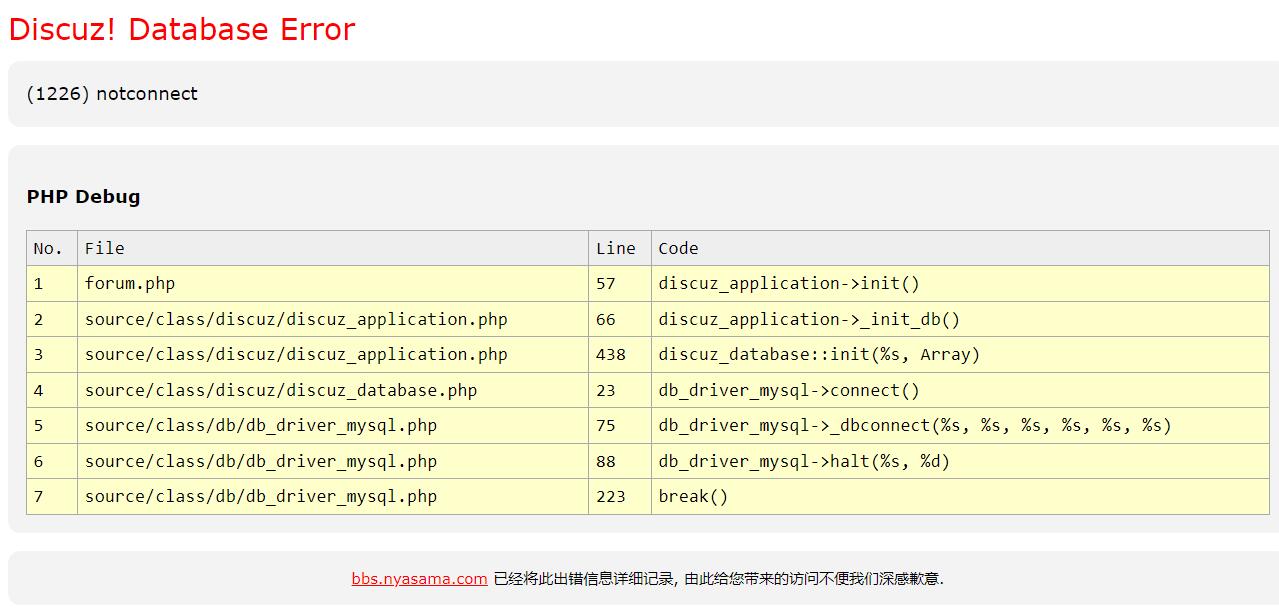Click the "File" column header

[105, 248]
